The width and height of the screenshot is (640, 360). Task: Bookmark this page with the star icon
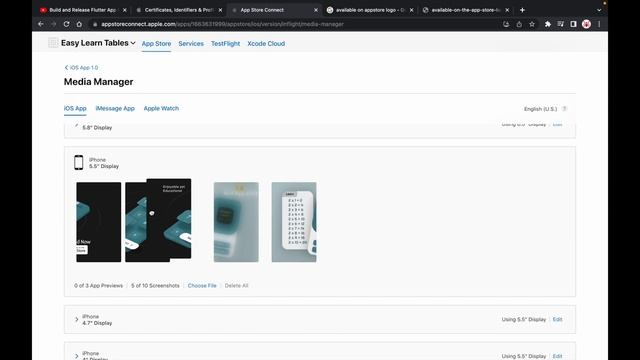click(532, 24)
